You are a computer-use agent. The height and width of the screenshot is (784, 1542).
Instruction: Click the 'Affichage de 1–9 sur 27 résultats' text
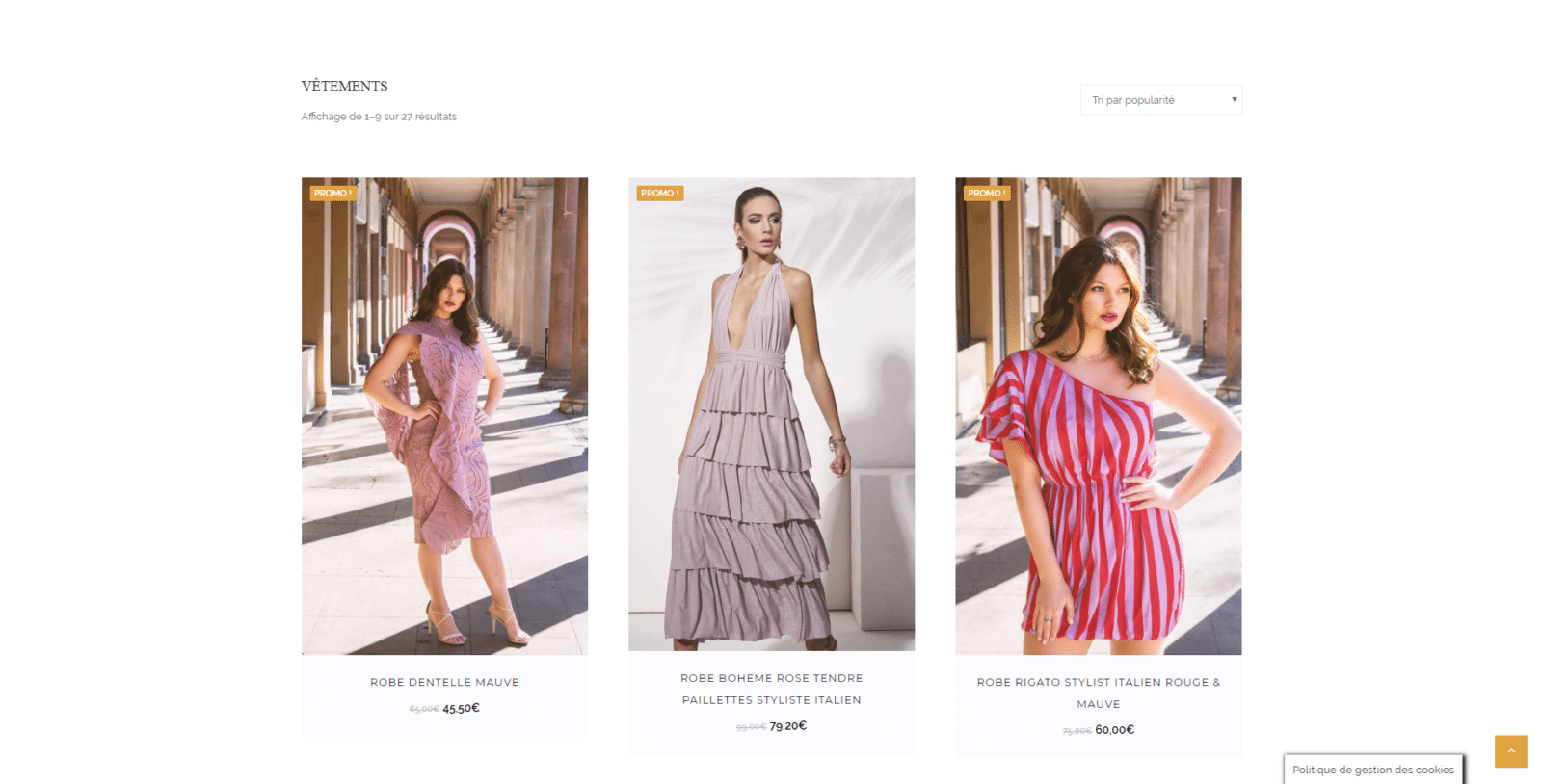point(379,117)
